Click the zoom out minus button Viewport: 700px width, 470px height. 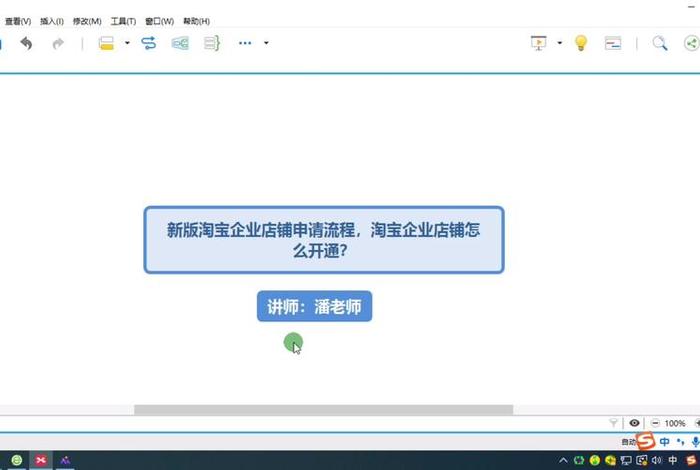pos(655,423)
